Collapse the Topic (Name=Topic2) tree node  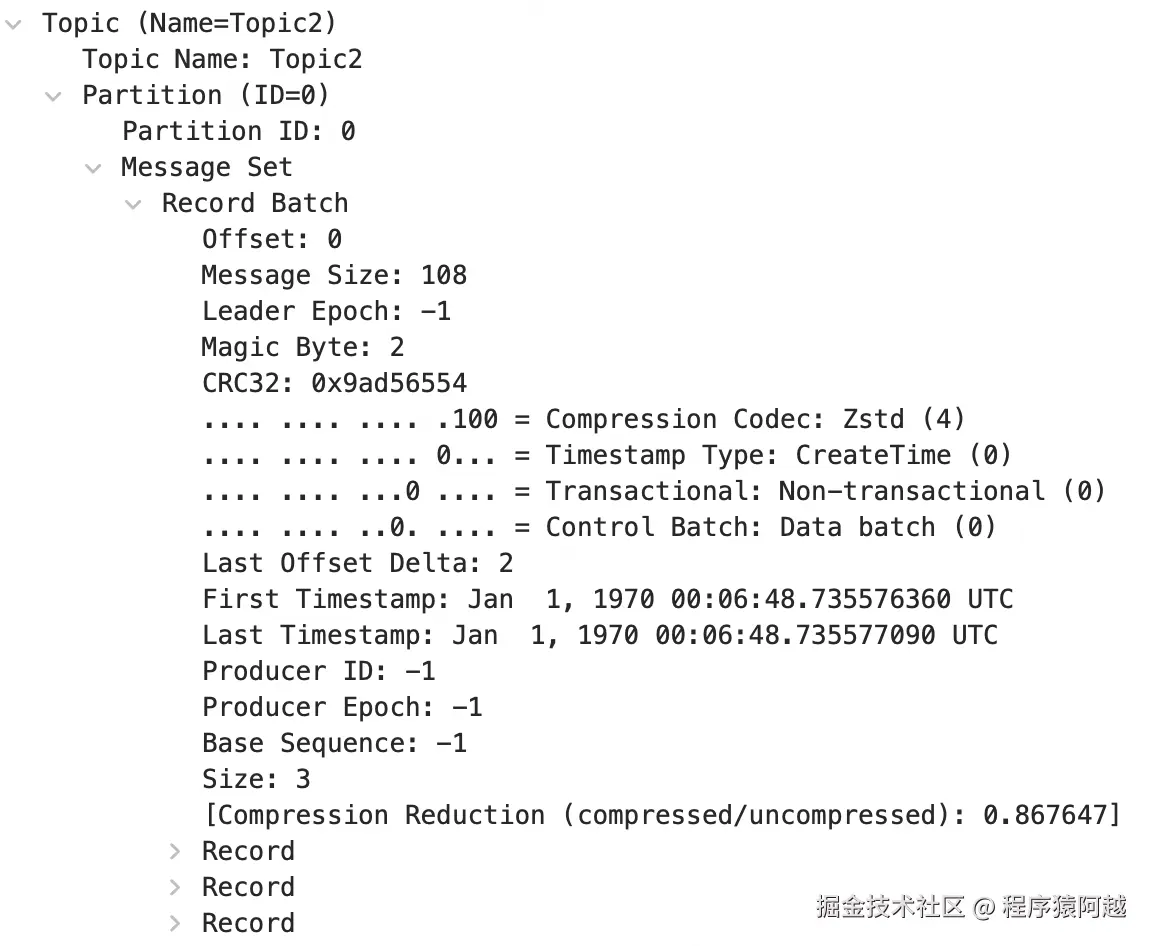(x=14, y=23)
